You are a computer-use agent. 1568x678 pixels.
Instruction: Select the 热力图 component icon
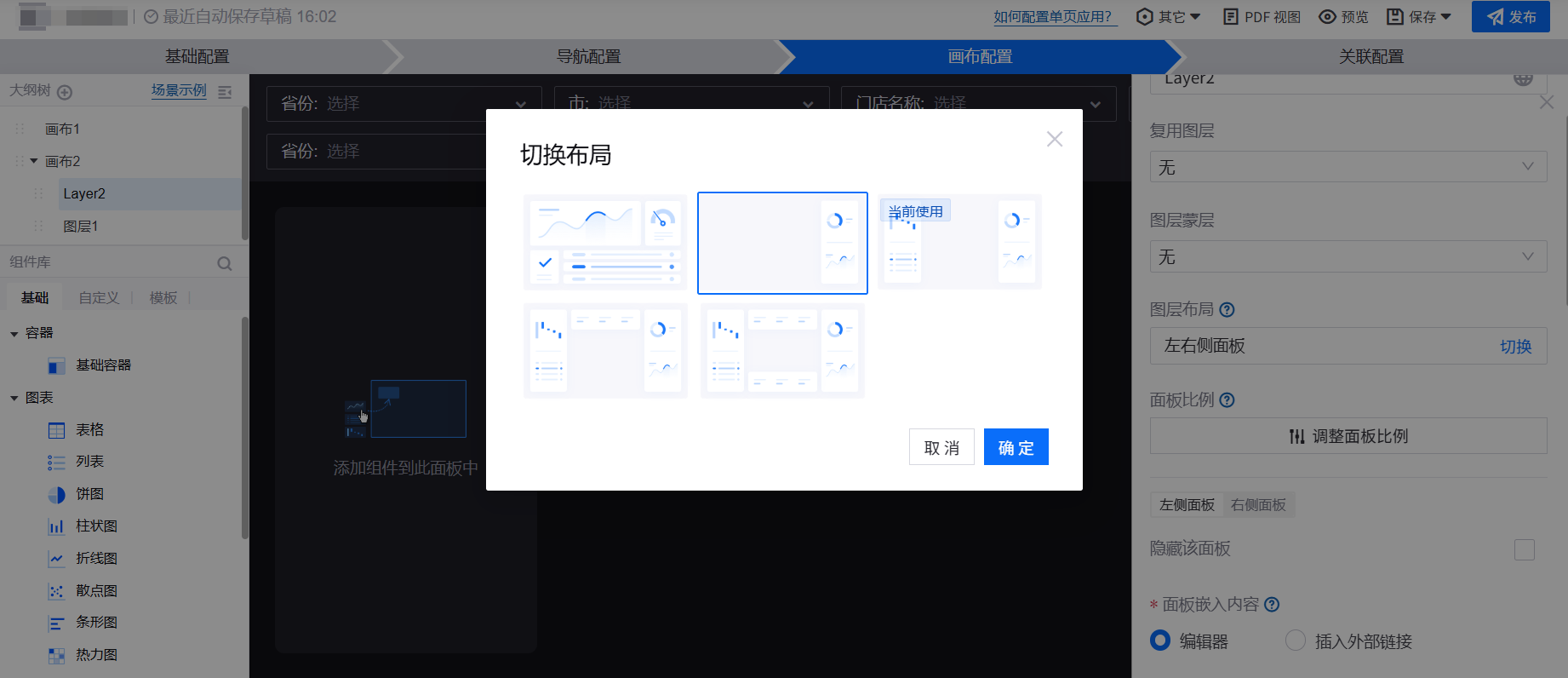pos(56,655)
